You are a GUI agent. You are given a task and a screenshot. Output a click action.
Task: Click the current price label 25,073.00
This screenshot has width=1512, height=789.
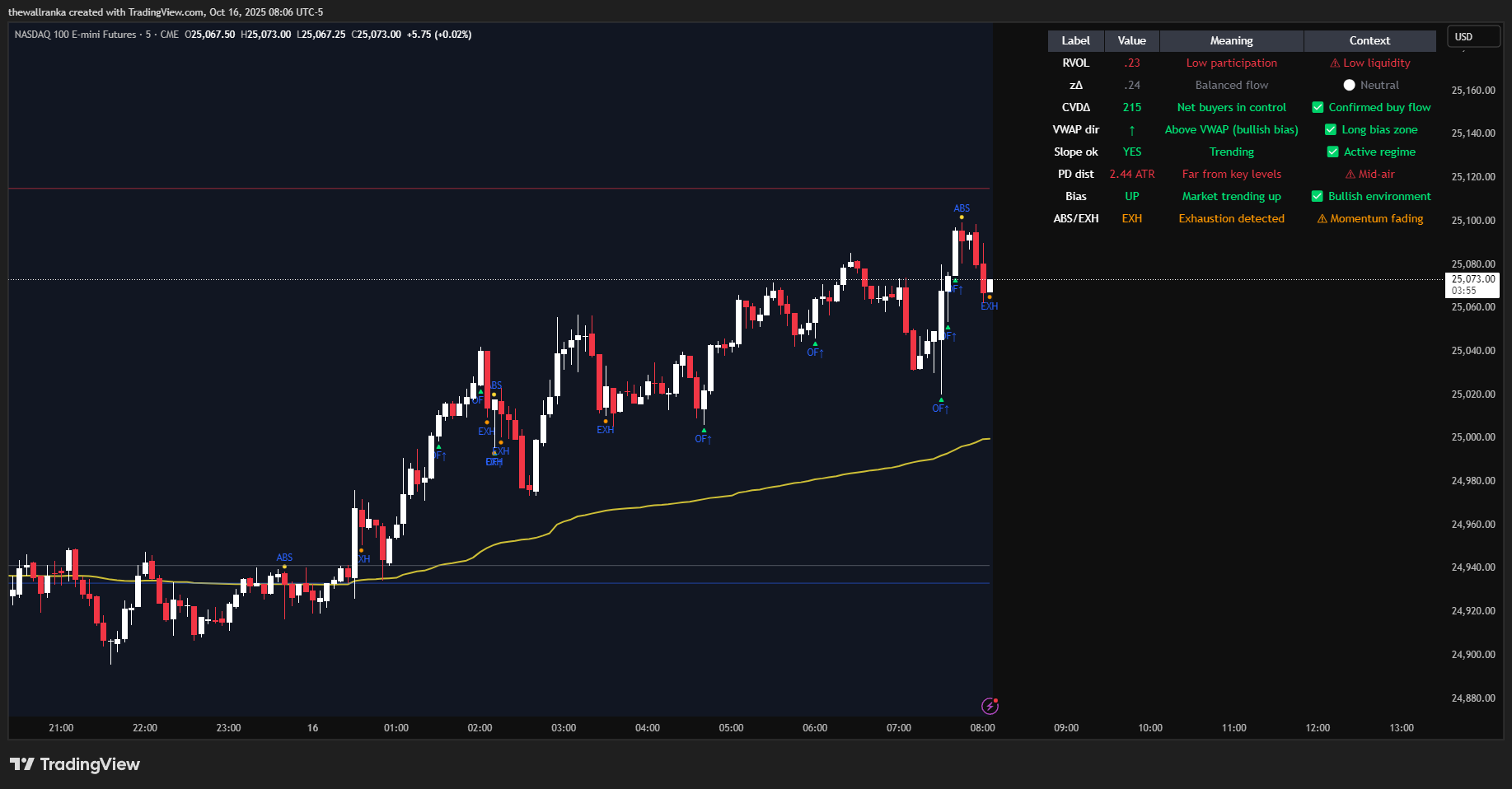[1472, 285]
